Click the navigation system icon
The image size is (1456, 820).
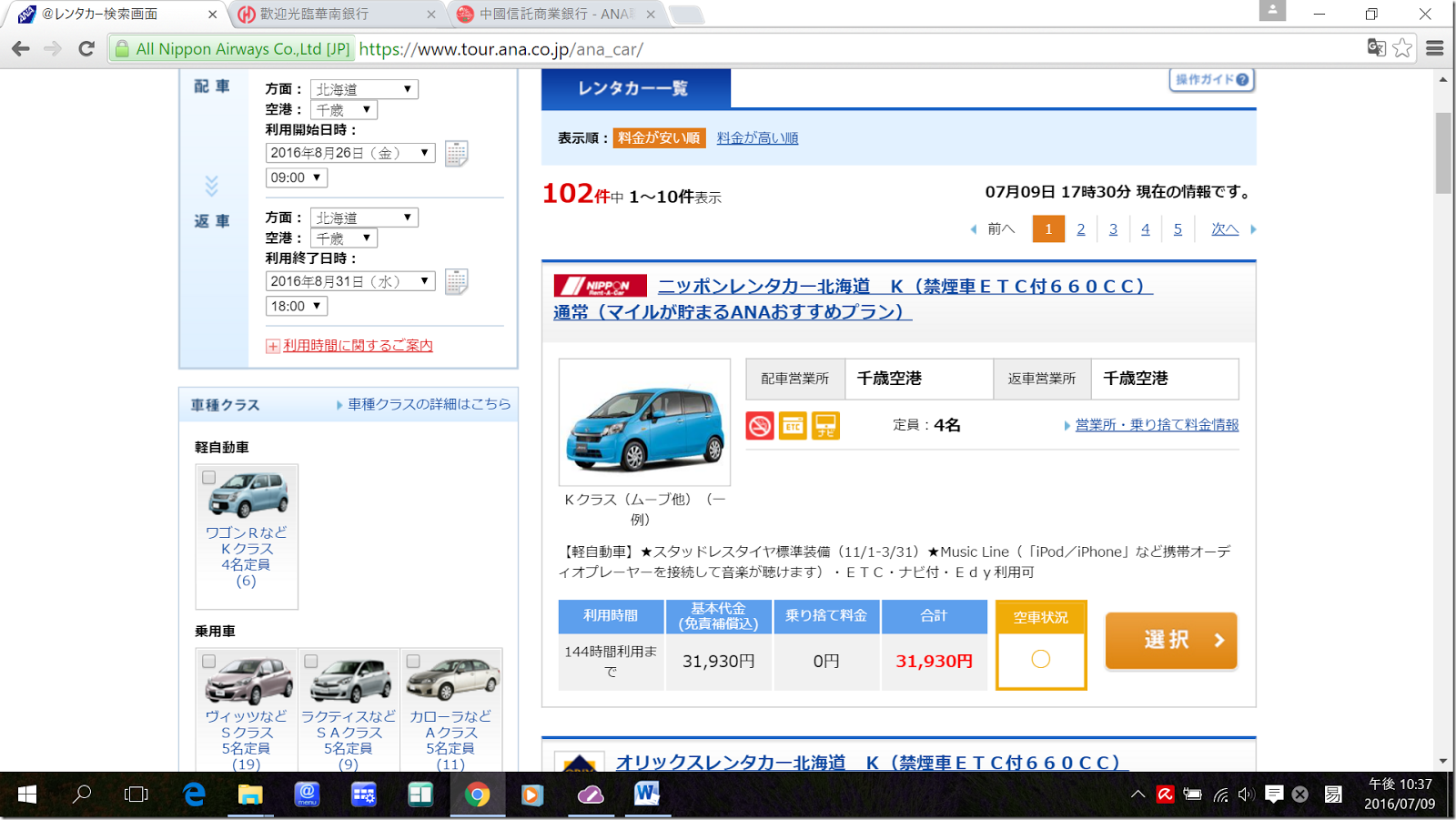point(825,425)
